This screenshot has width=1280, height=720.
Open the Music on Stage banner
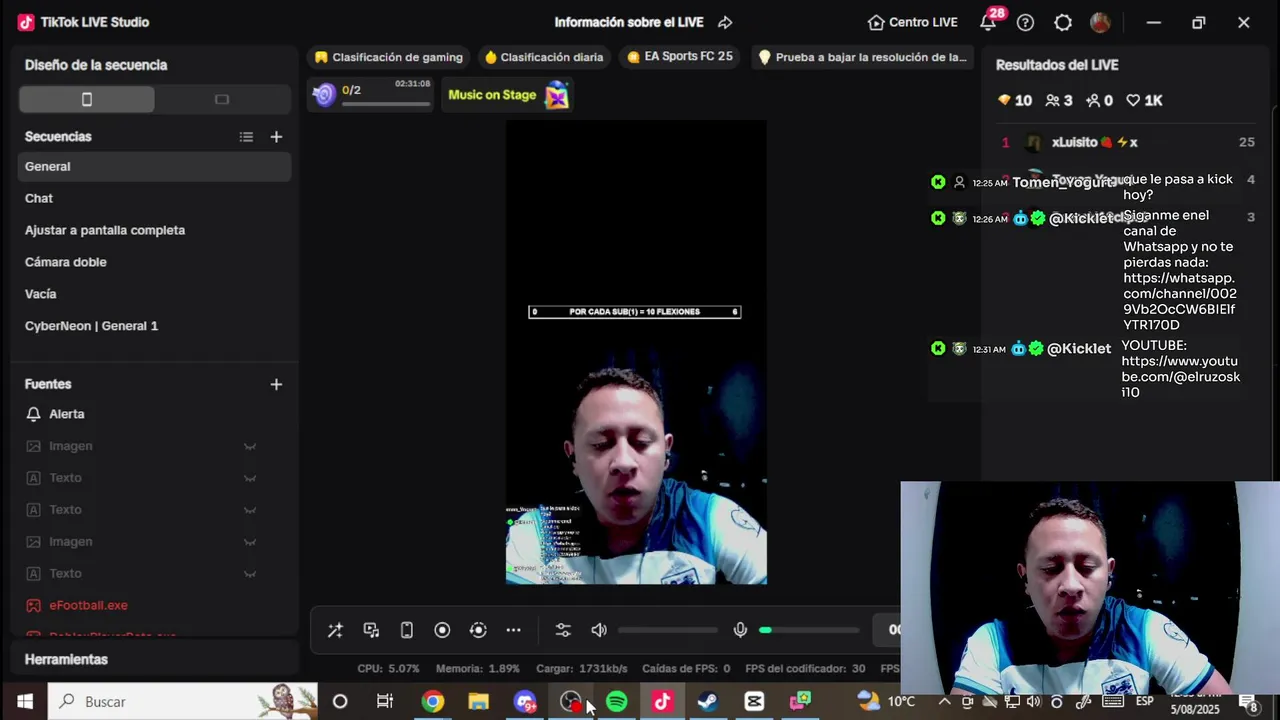click(508, 95)
